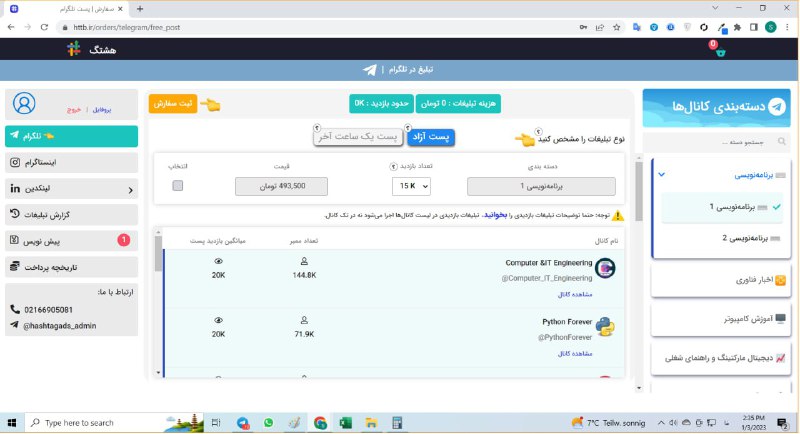The height and width of the screenshot is (434, 800).
Task: Switch to پست آزاد tab
Action: (431, 137)
